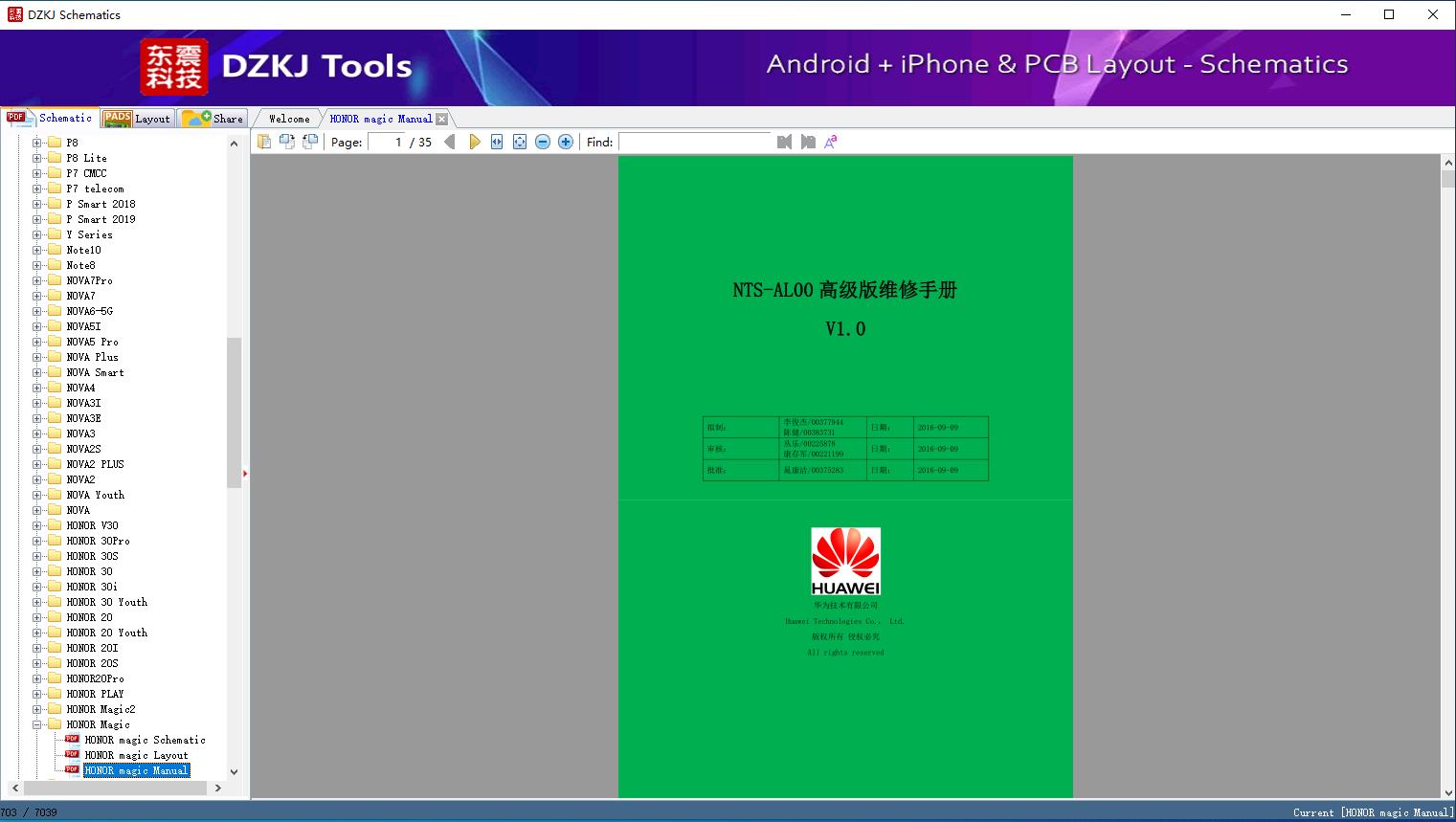Click the NOVA Youth folder icon
This screenshot has width=1456, height=822.
[55, 495]
